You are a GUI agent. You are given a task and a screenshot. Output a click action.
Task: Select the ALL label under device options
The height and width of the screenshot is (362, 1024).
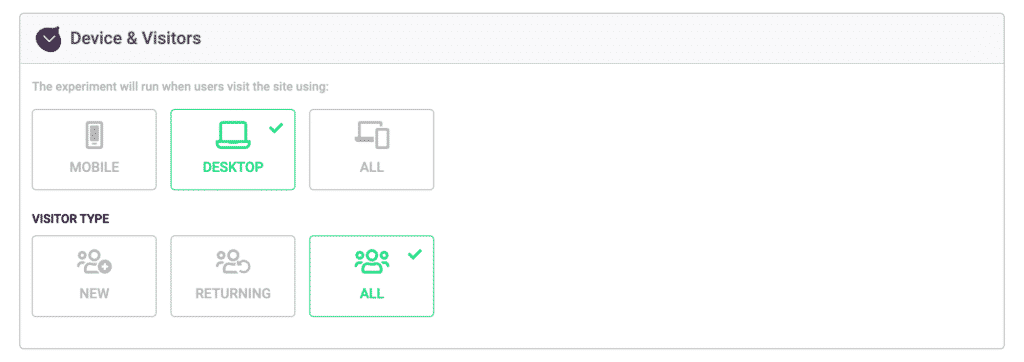372,167
